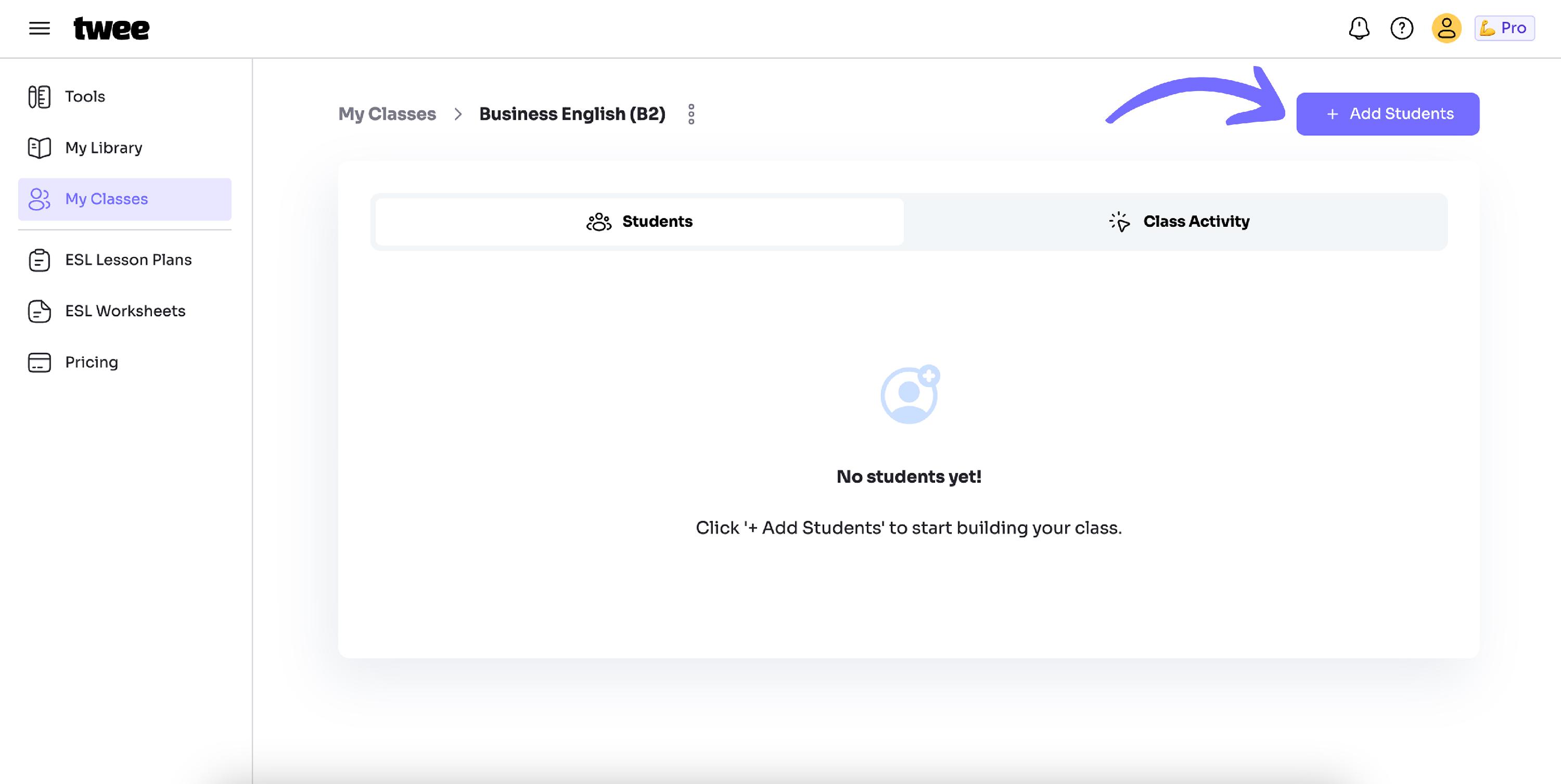Viewport: 1561px width, 784px height.
Task: Switch to the Class Activity tab
Action: (1178, 222)
